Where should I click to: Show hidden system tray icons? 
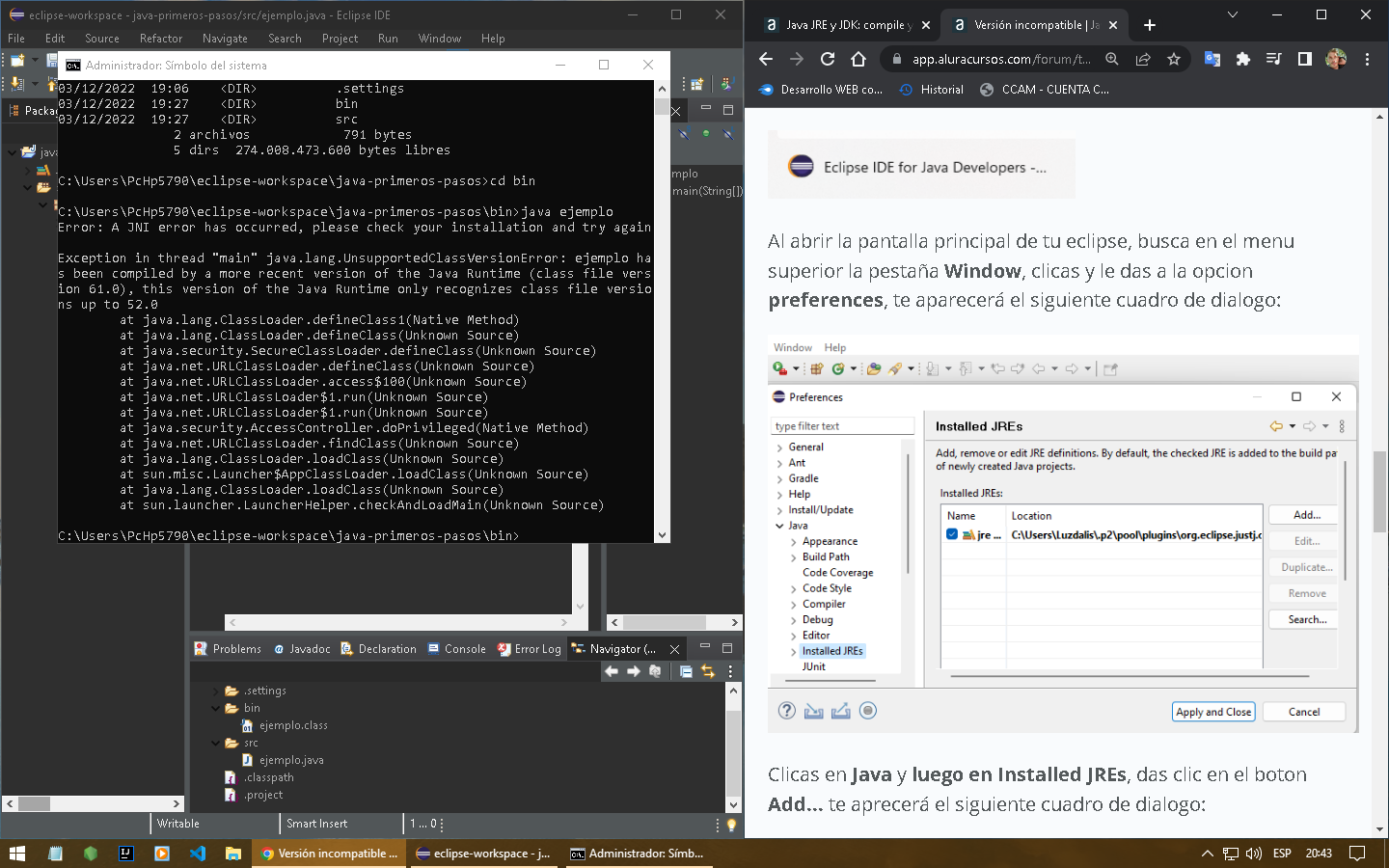click(x=1207, y=854)
